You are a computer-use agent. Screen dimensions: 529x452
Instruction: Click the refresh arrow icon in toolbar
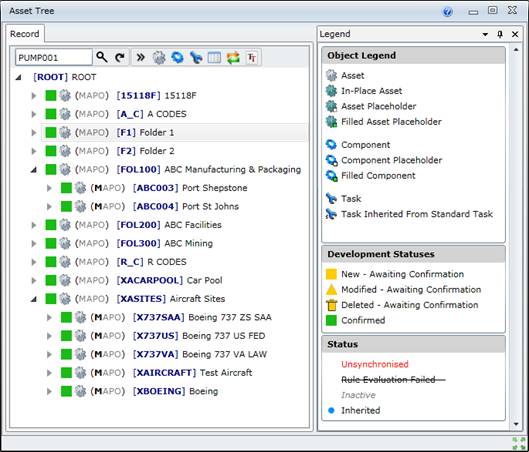(120, 58)
